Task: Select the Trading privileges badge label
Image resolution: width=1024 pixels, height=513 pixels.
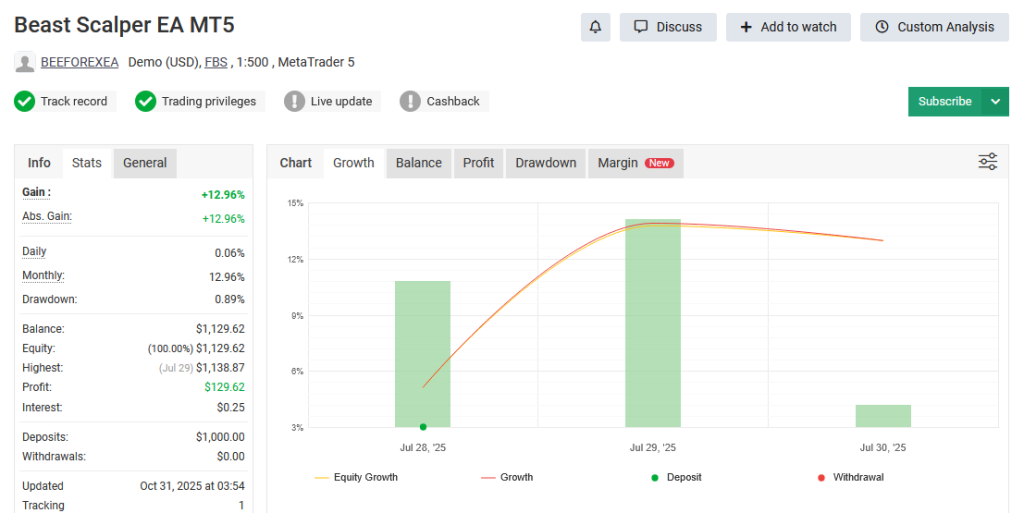Action: pos(209,101)
